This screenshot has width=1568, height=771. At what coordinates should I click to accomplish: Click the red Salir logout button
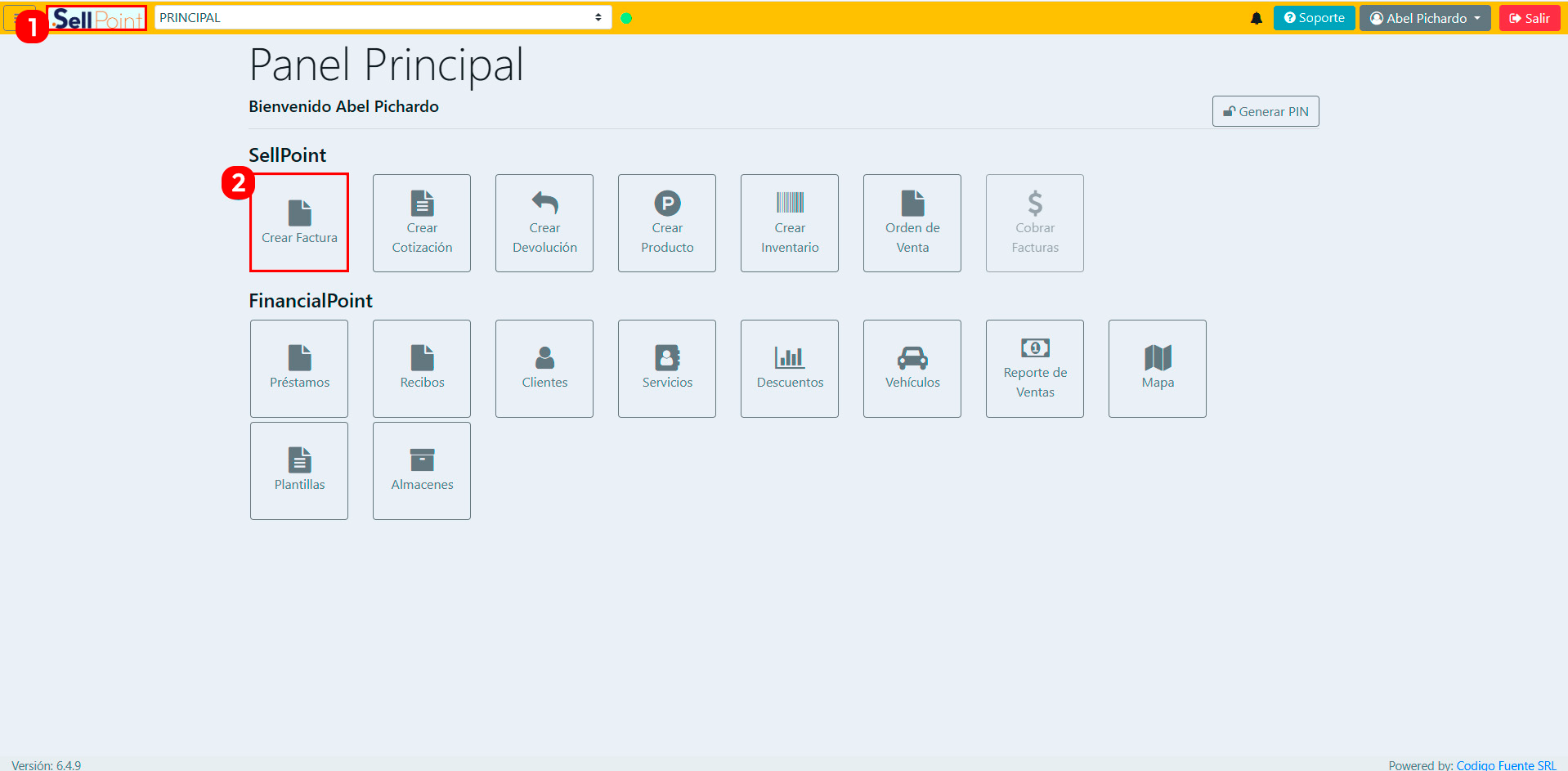pos(1530,18)
